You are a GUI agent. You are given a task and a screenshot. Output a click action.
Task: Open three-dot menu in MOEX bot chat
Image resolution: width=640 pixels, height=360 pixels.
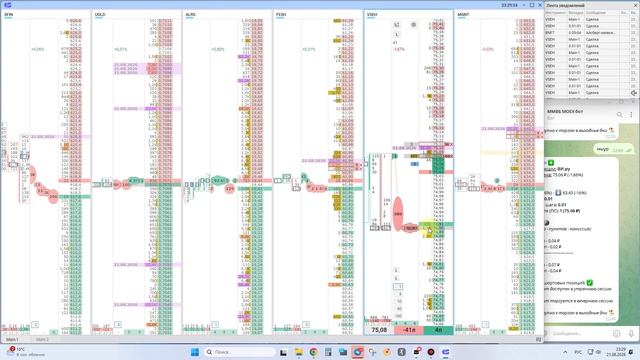[631, 115]
